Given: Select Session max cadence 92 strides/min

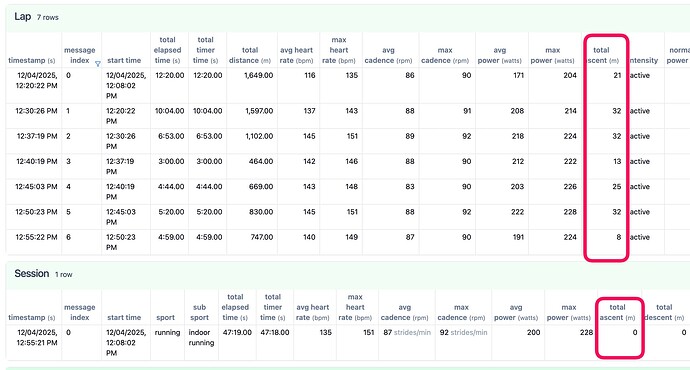Looking at the screenshot, I should point(463,332).
